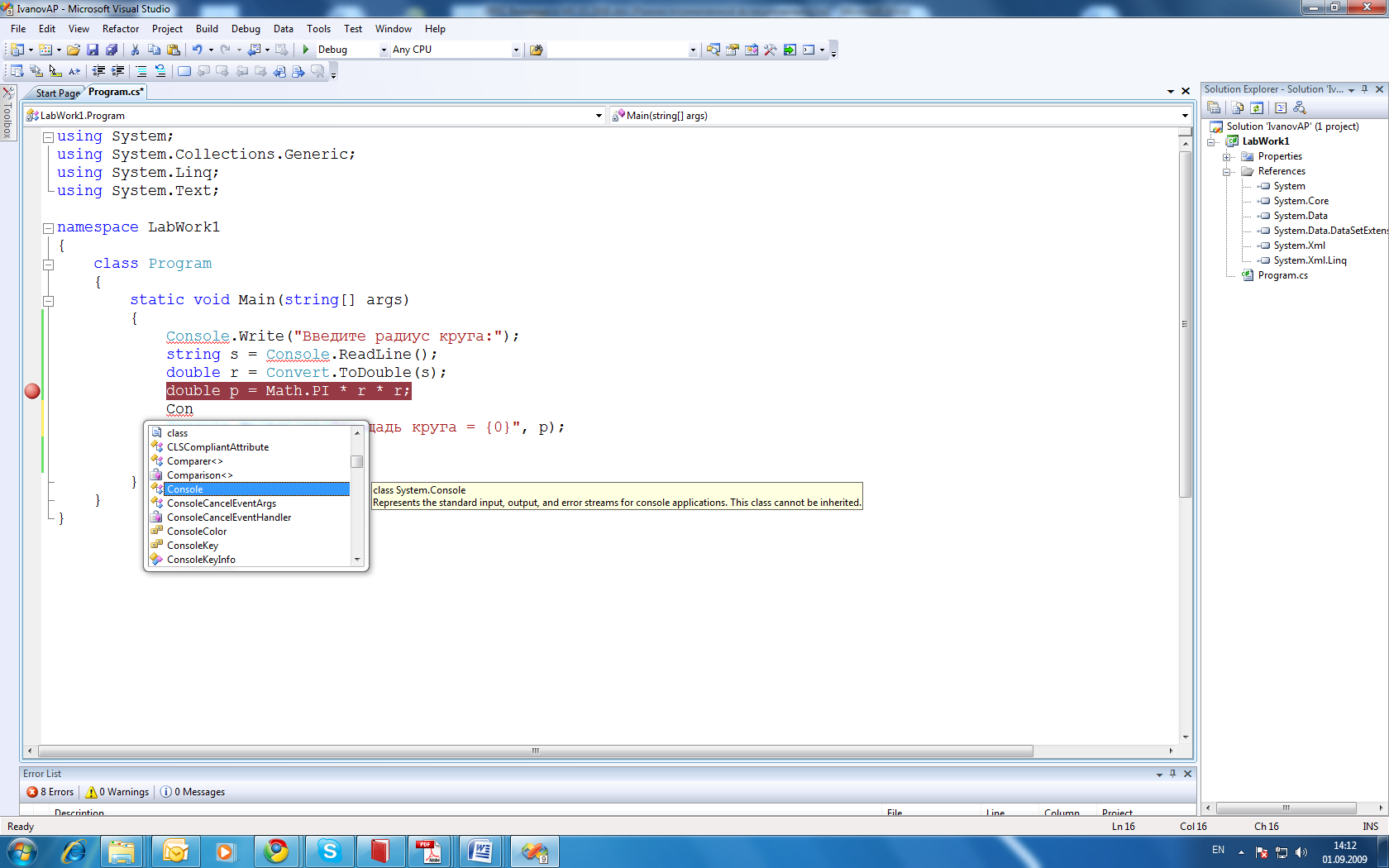Collapse the LabWork1 project node

[1212, 141]
